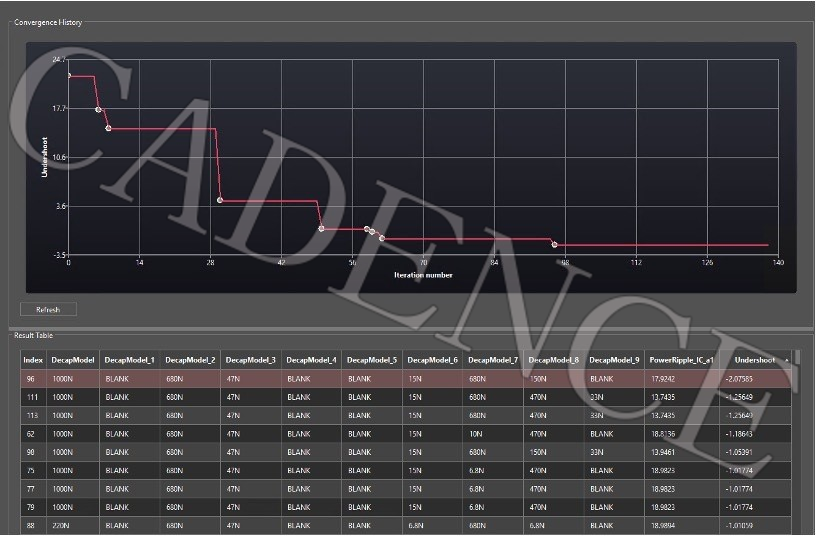Click the DecapModel_1 column header
Screen dimensions: 816x536
(130, 360)
